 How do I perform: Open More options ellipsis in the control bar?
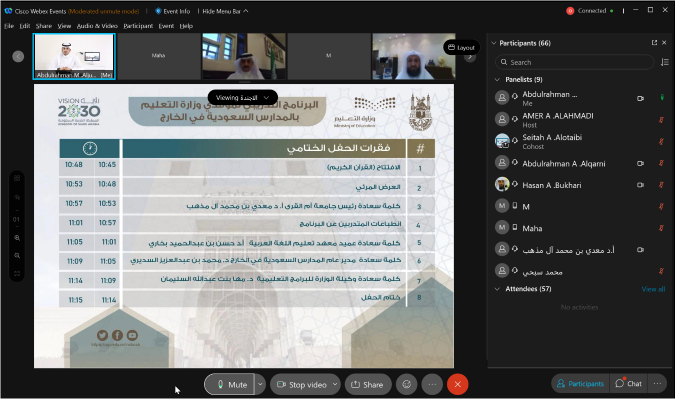coord(432,384)
